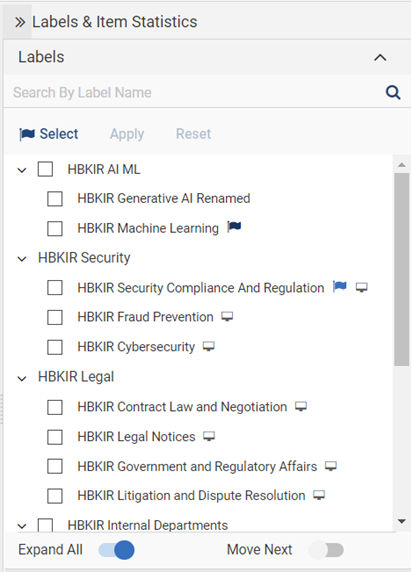
Task: Collapse the Labels section with the caret
Action: (x=380, y=58)
